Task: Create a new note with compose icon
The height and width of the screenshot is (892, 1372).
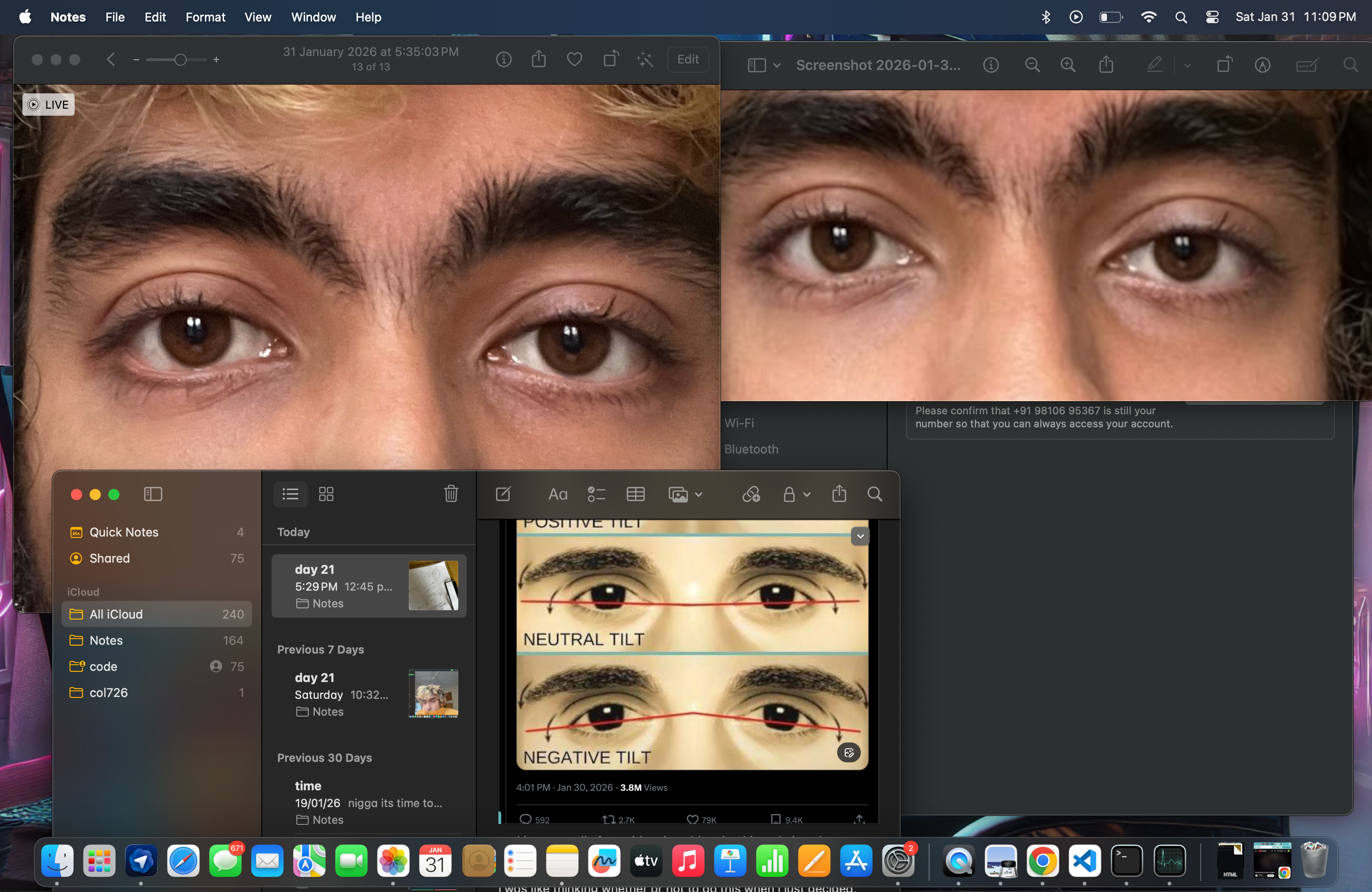Action: coord(503,494)
